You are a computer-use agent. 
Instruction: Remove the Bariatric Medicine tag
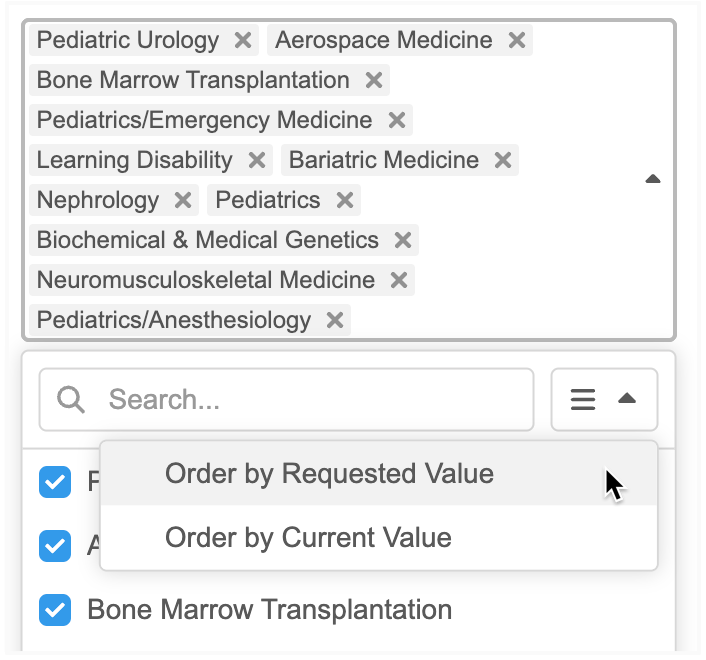[502, 160]
